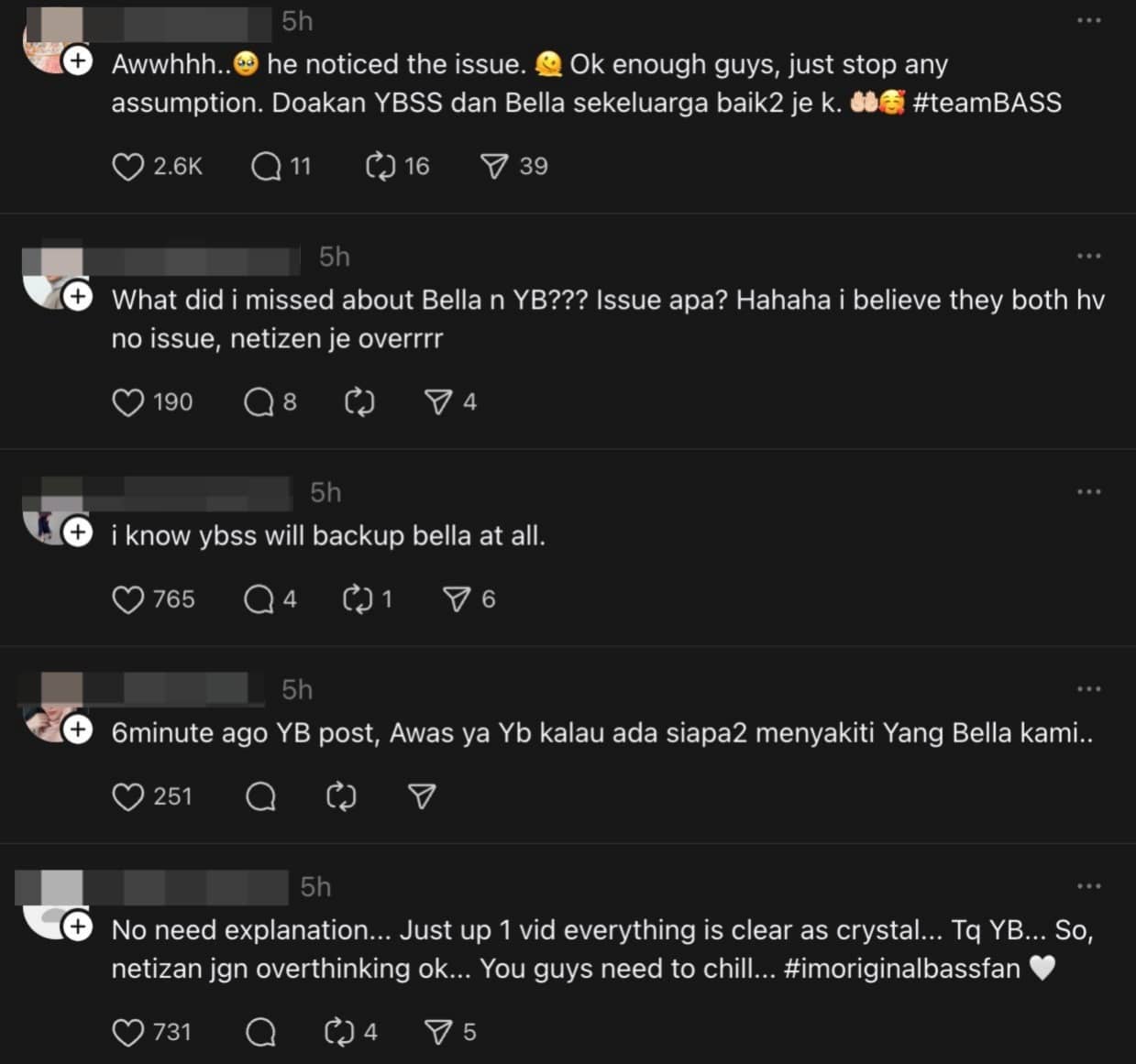1136x1064 pixels.
Task: Expand three-dot menu on "No need explanation" post
Action: [x=1088, y=886]
